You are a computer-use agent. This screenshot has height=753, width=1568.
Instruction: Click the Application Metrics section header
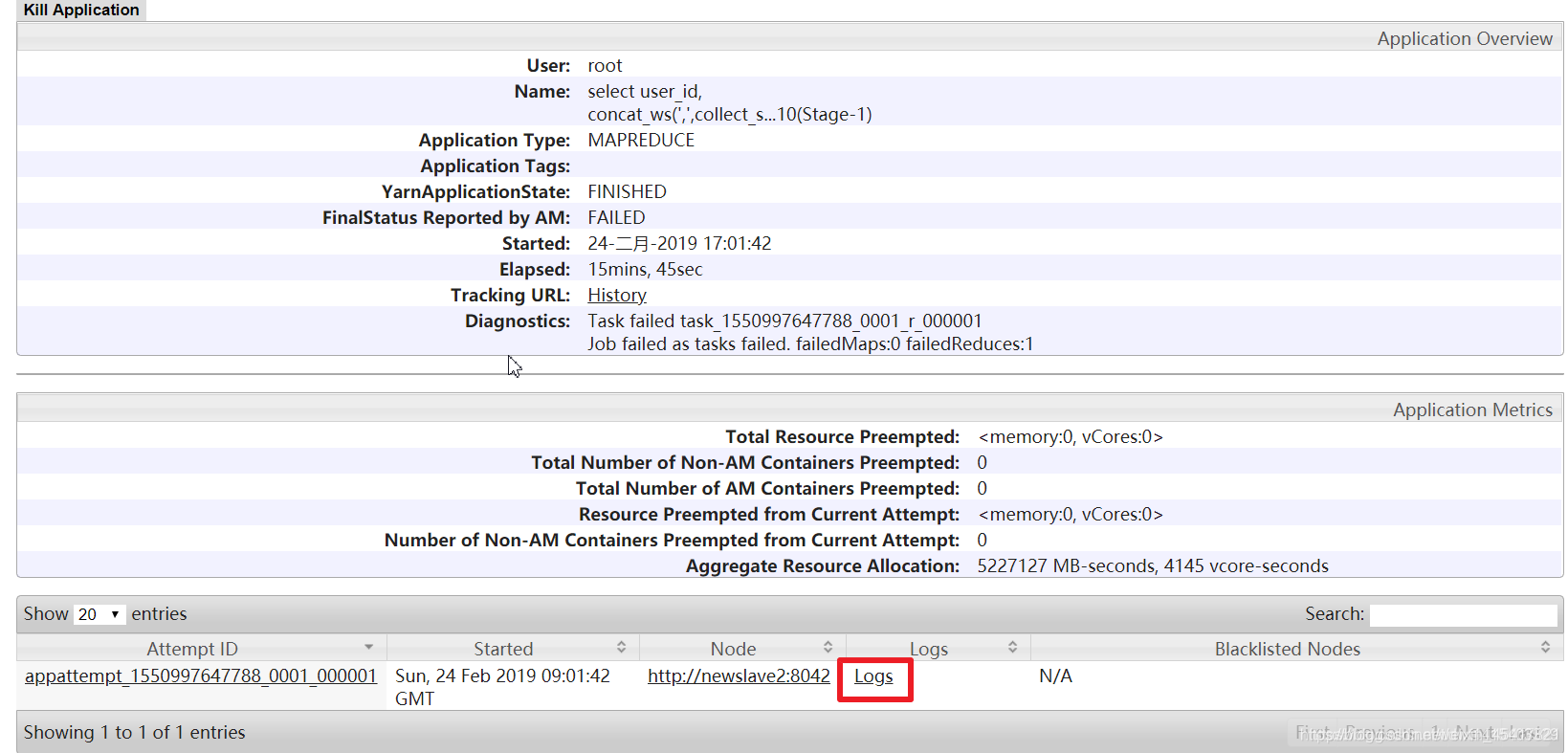[1472, 410]
